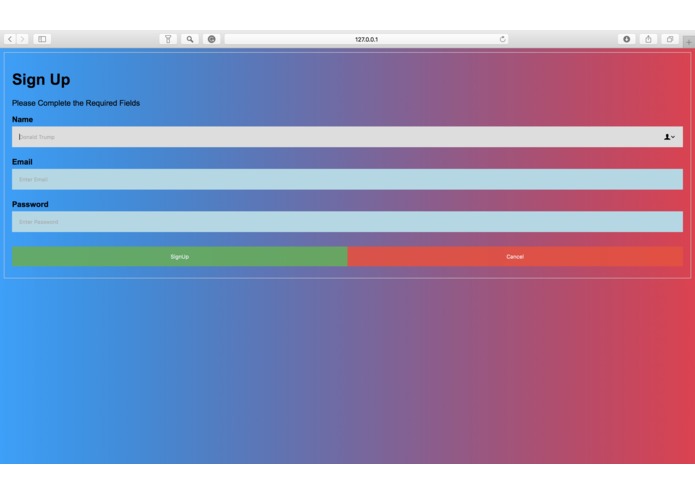Click the Sign Up heading
Viewport: 695px width, 494px height.
[41, 80]
